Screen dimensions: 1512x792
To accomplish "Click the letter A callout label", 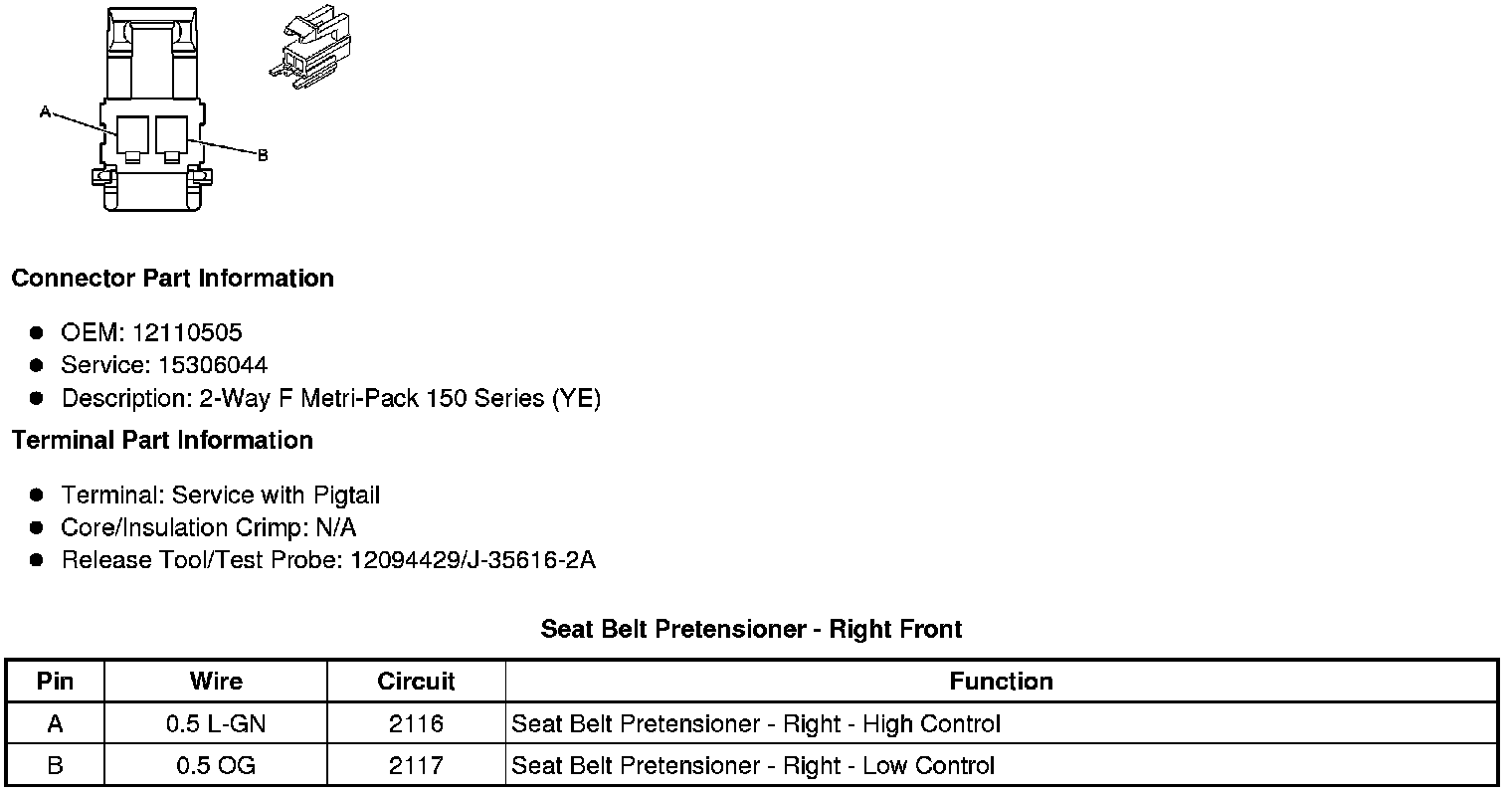I will pyautogui.click(x=45, y=112).
